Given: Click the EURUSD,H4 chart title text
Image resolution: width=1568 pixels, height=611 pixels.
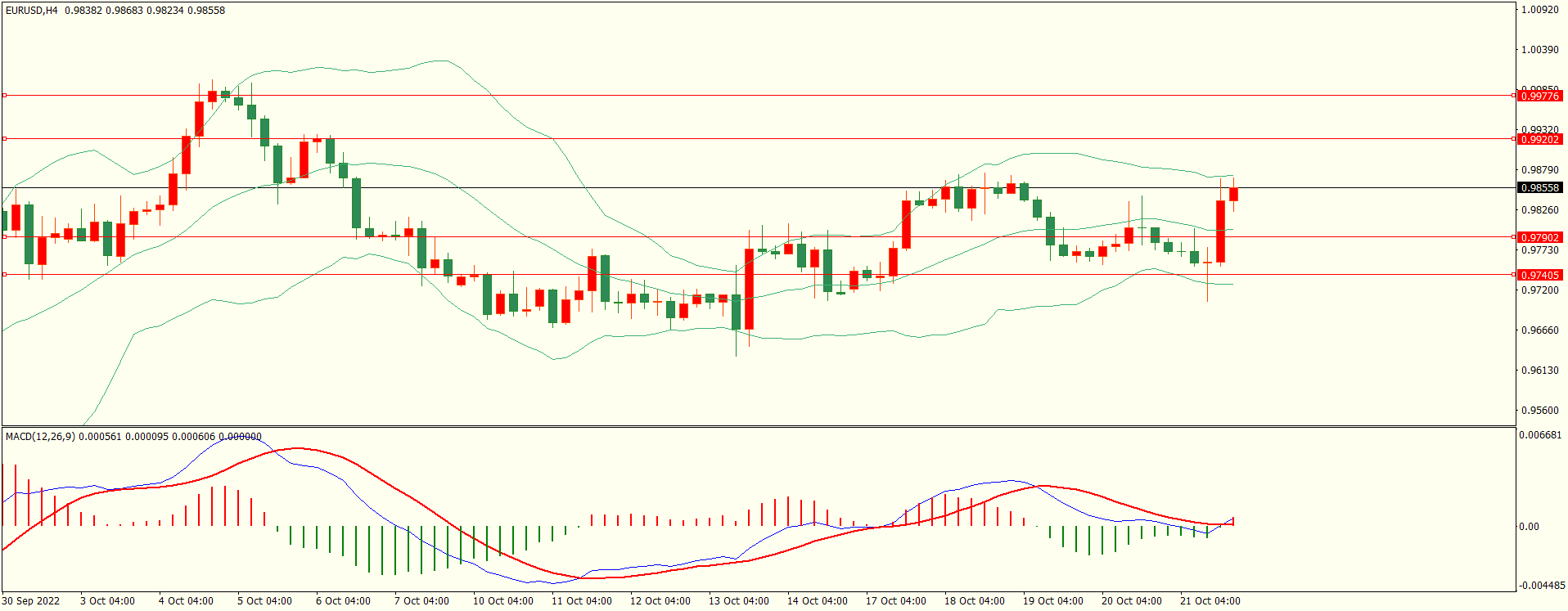Looking at the screenshot, I should coord(32,11).
